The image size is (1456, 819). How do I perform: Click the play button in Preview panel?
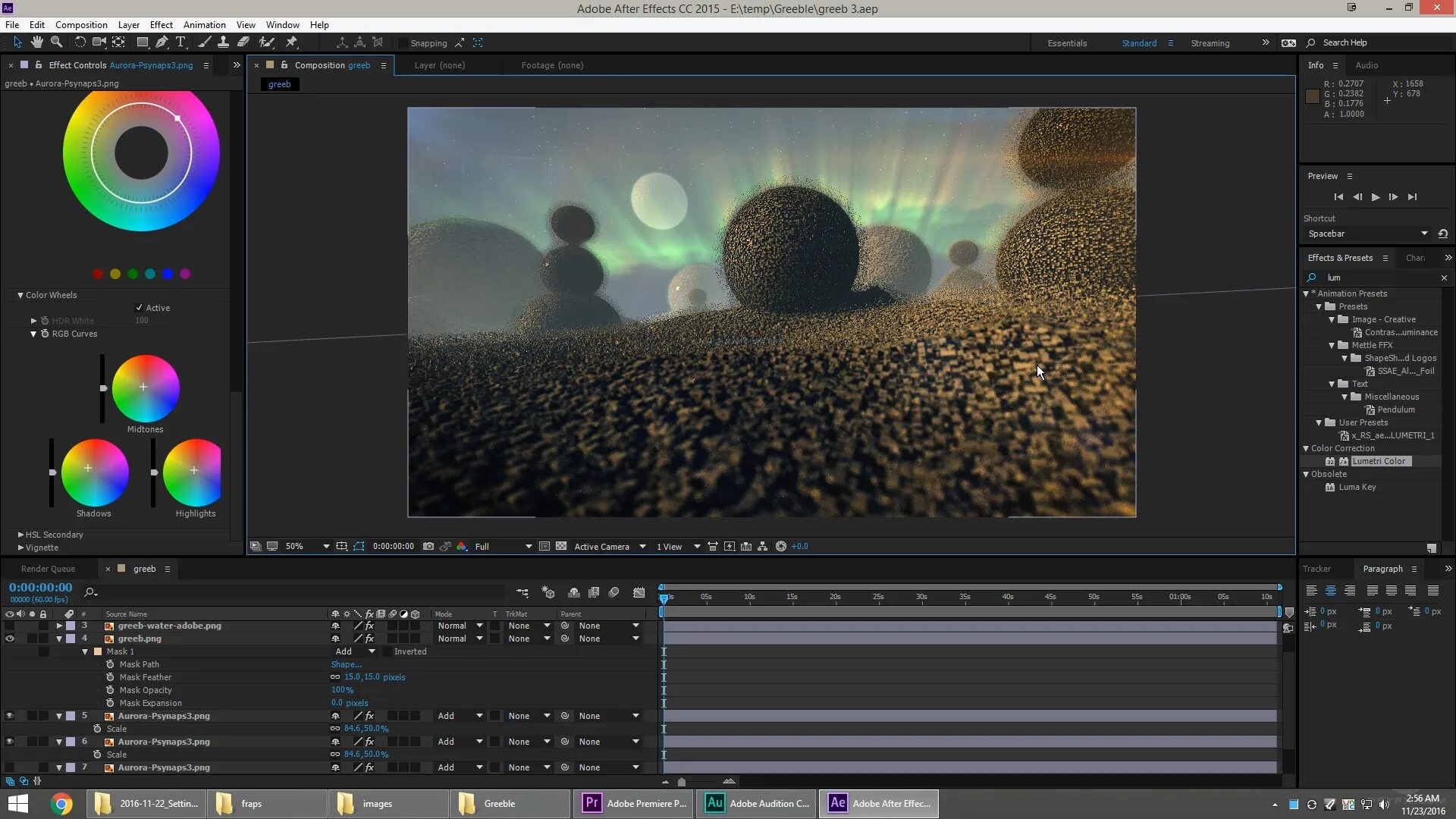[1375, 197]
